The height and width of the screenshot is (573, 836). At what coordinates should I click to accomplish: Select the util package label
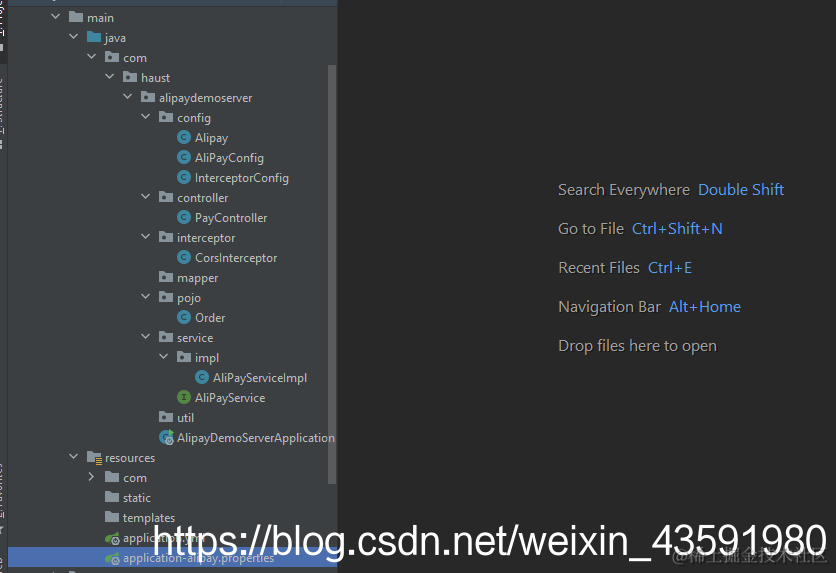tap(186, 418)
